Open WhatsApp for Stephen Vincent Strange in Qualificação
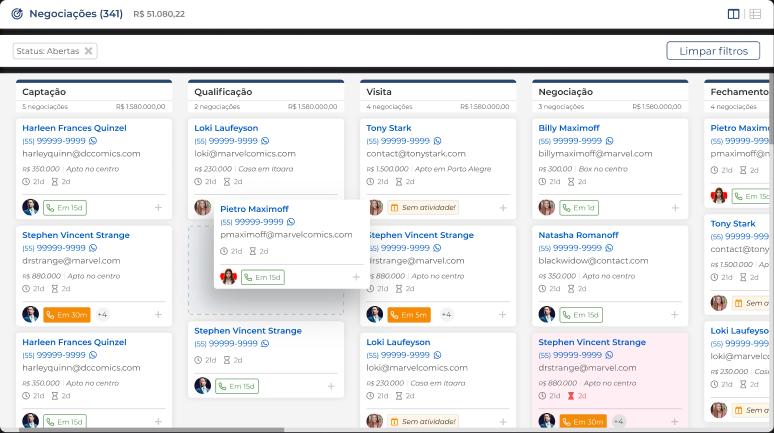The width and height of the screenshot is (774, 433). pos(265,344)
